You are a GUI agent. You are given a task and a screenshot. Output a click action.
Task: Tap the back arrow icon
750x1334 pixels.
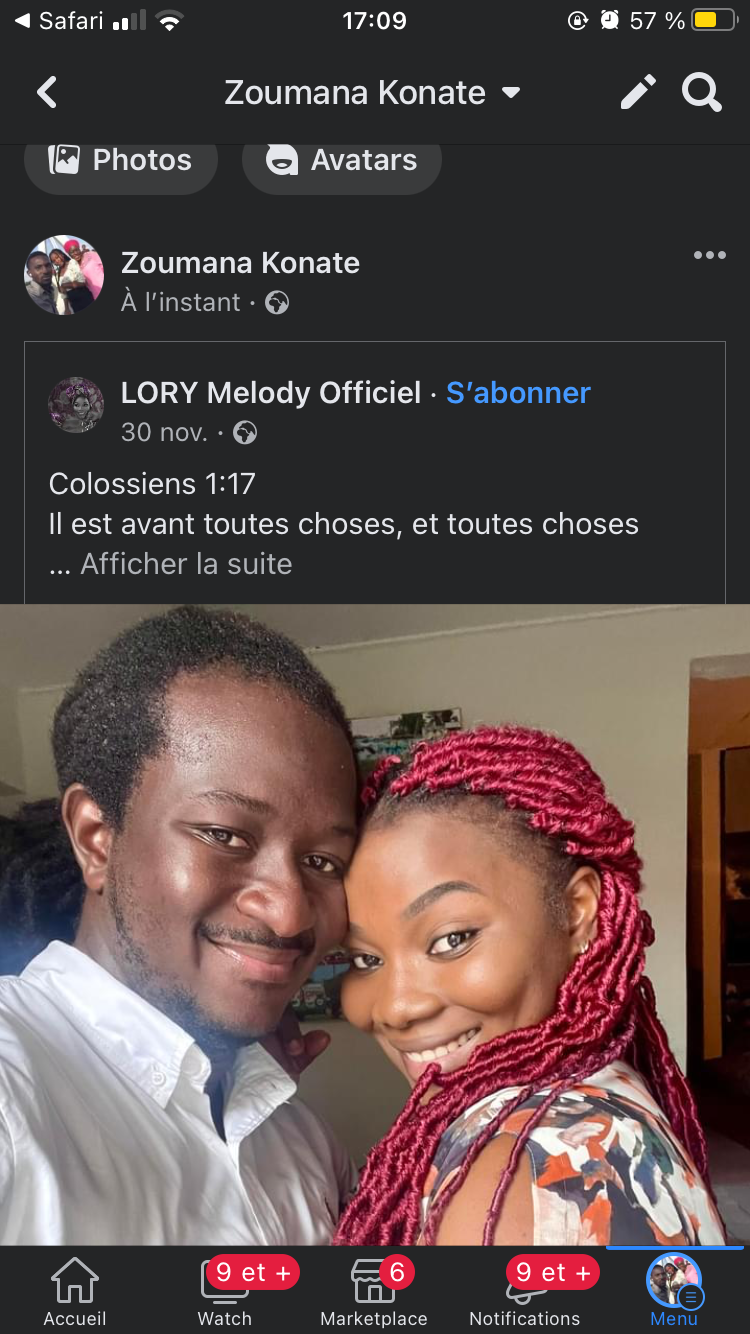pos(47,93)
